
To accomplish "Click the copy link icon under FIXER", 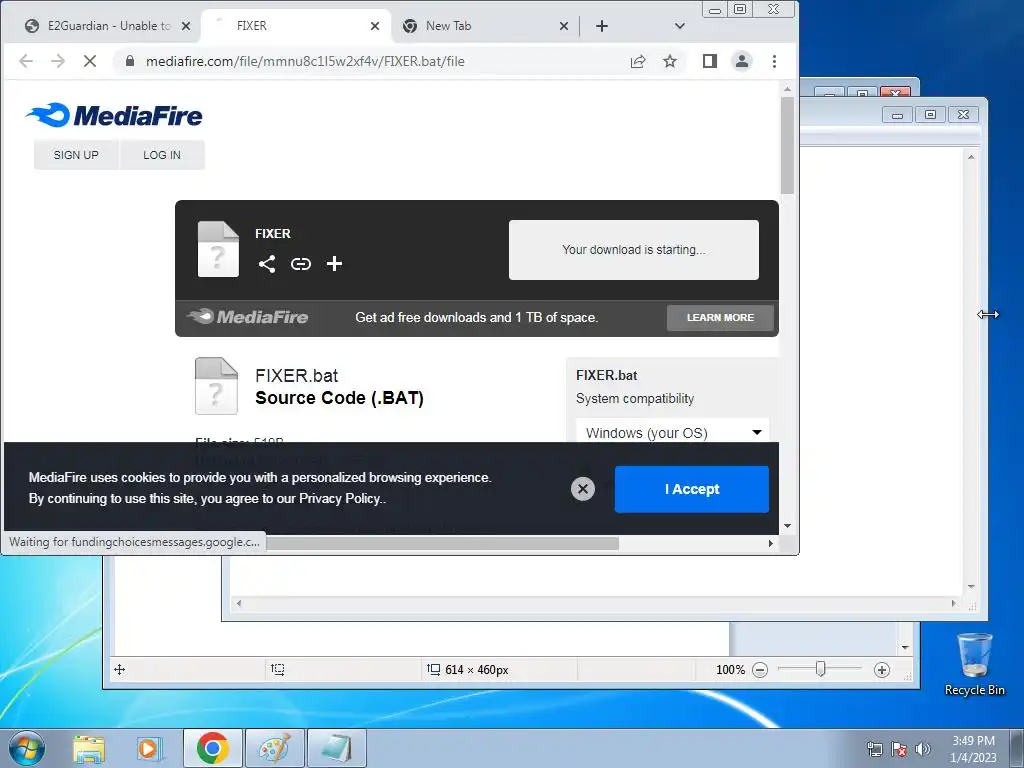I will pos(300,264).
